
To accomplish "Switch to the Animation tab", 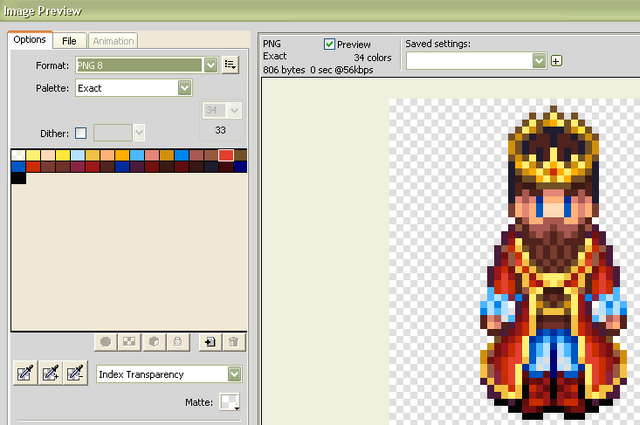I will coord(113,41).
